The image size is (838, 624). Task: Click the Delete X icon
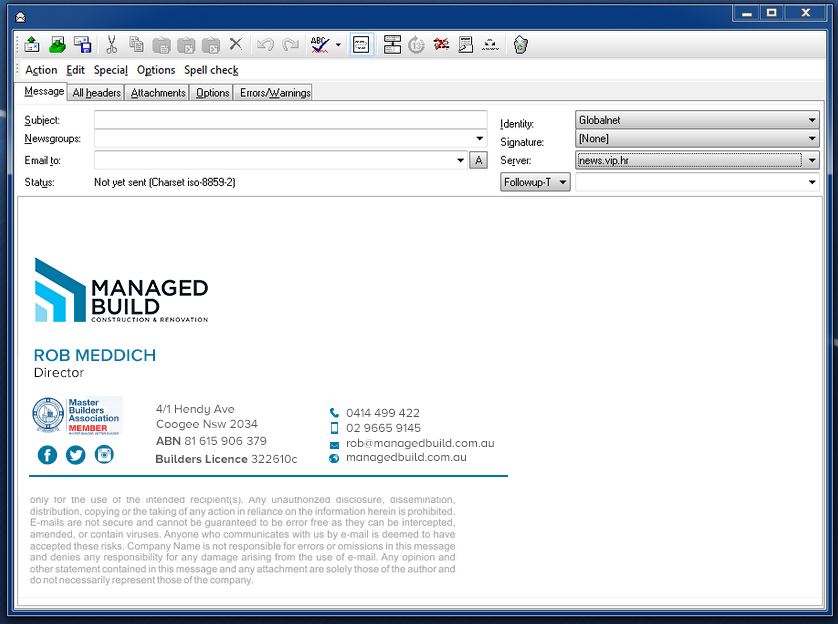[x=236, y=44]
